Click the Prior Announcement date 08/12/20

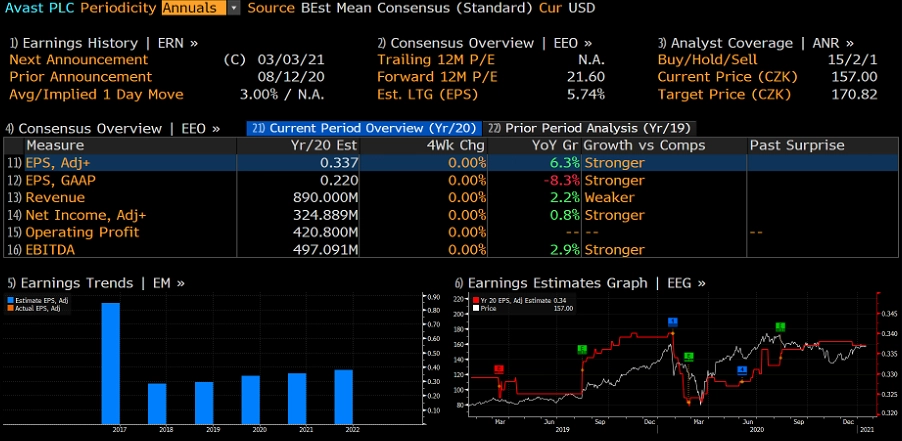click(291, 77)
